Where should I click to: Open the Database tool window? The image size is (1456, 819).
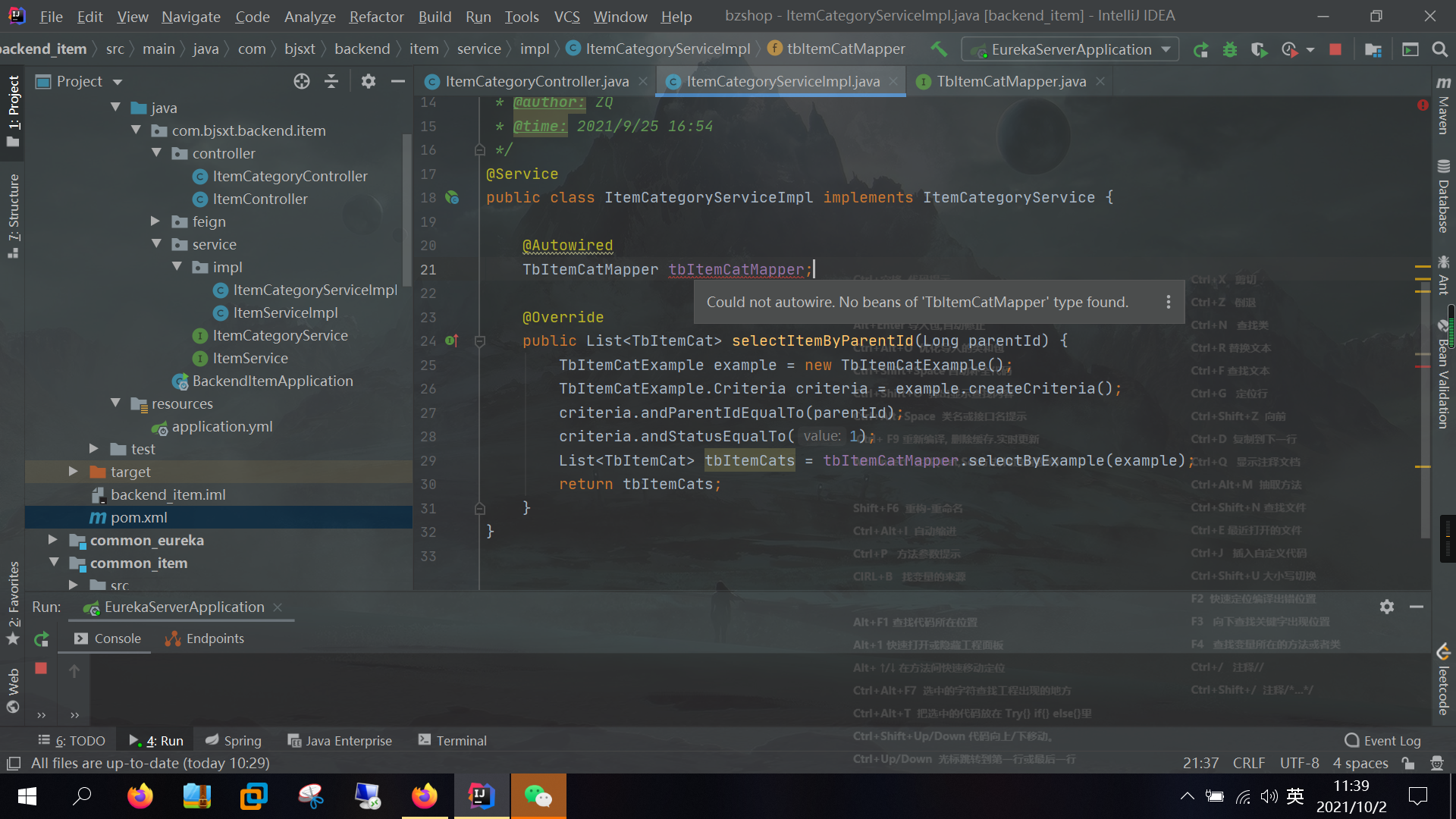click(x=1443, y=196)
